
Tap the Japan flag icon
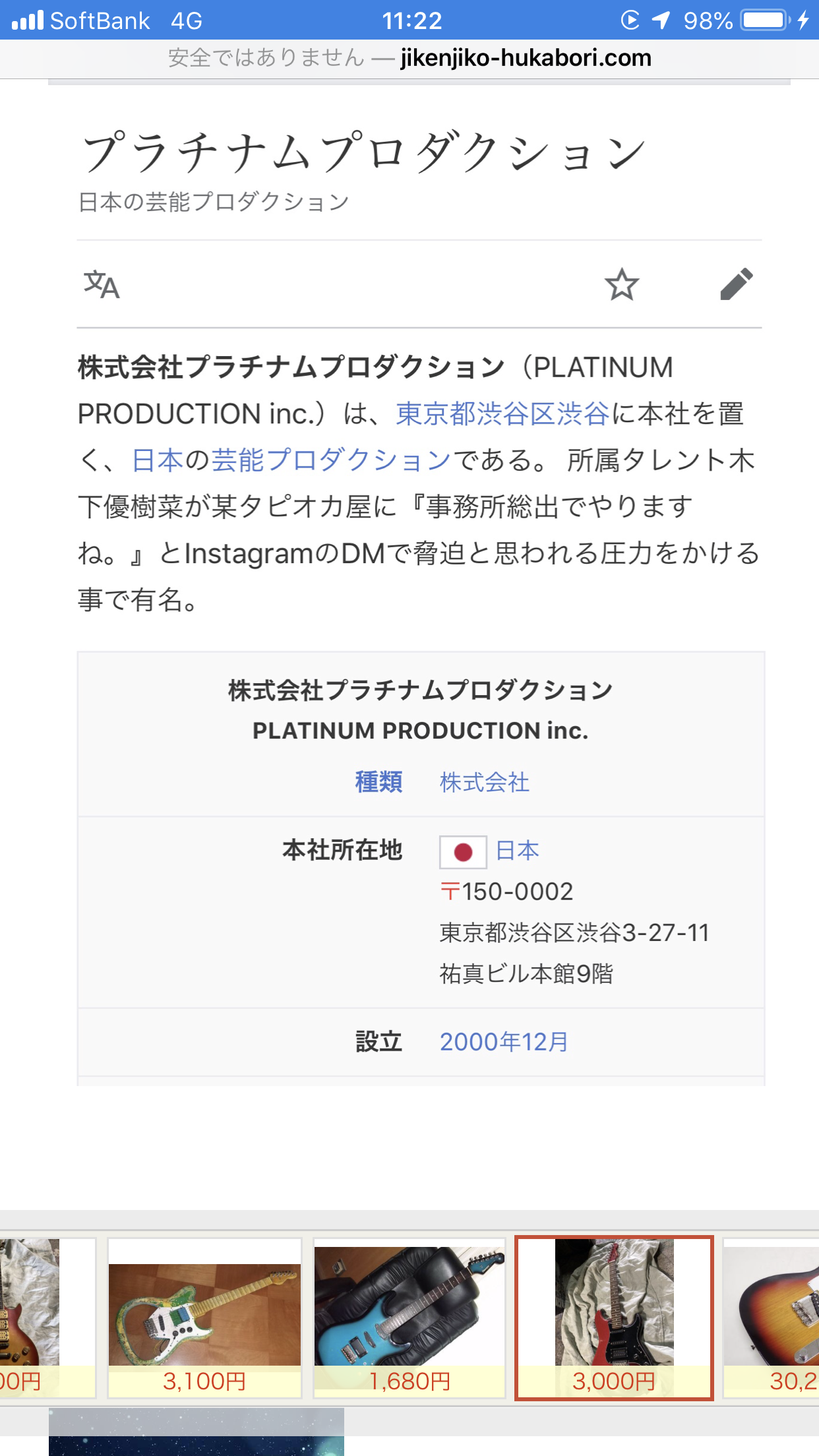tap(463, 852)
